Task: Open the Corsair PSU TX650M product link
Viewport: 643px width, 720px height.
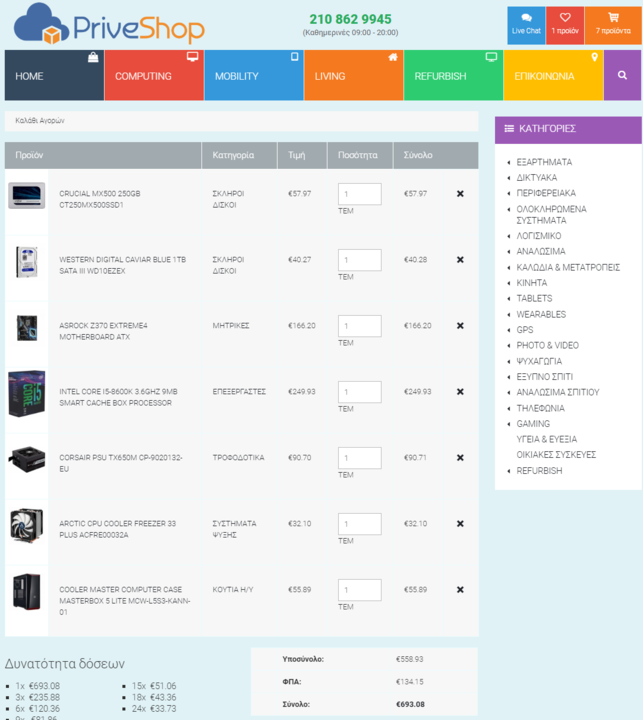Action: pyautogui.click(x=121, y=463)
